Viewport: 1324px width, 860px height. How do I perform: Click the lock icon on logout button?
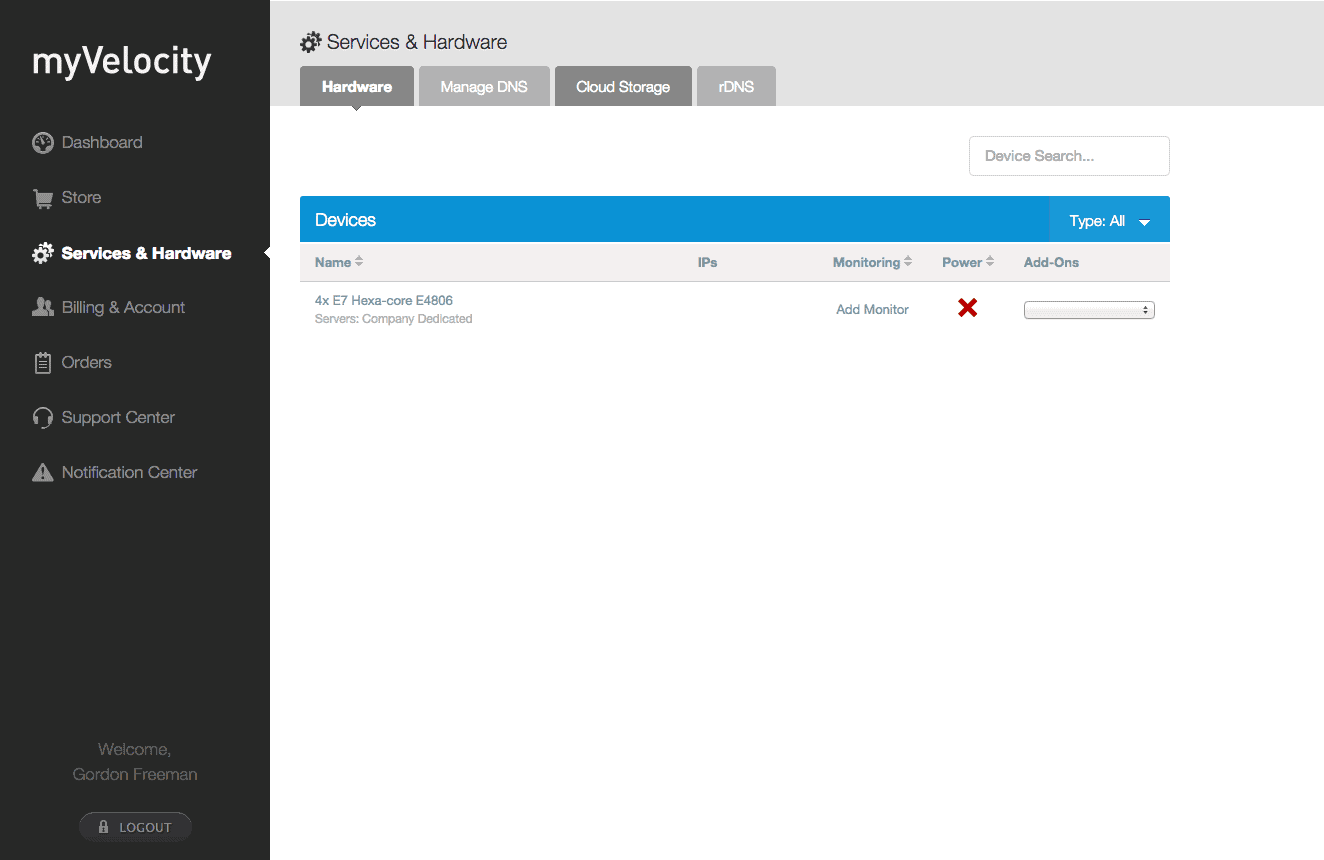click(x=103, y=827)
